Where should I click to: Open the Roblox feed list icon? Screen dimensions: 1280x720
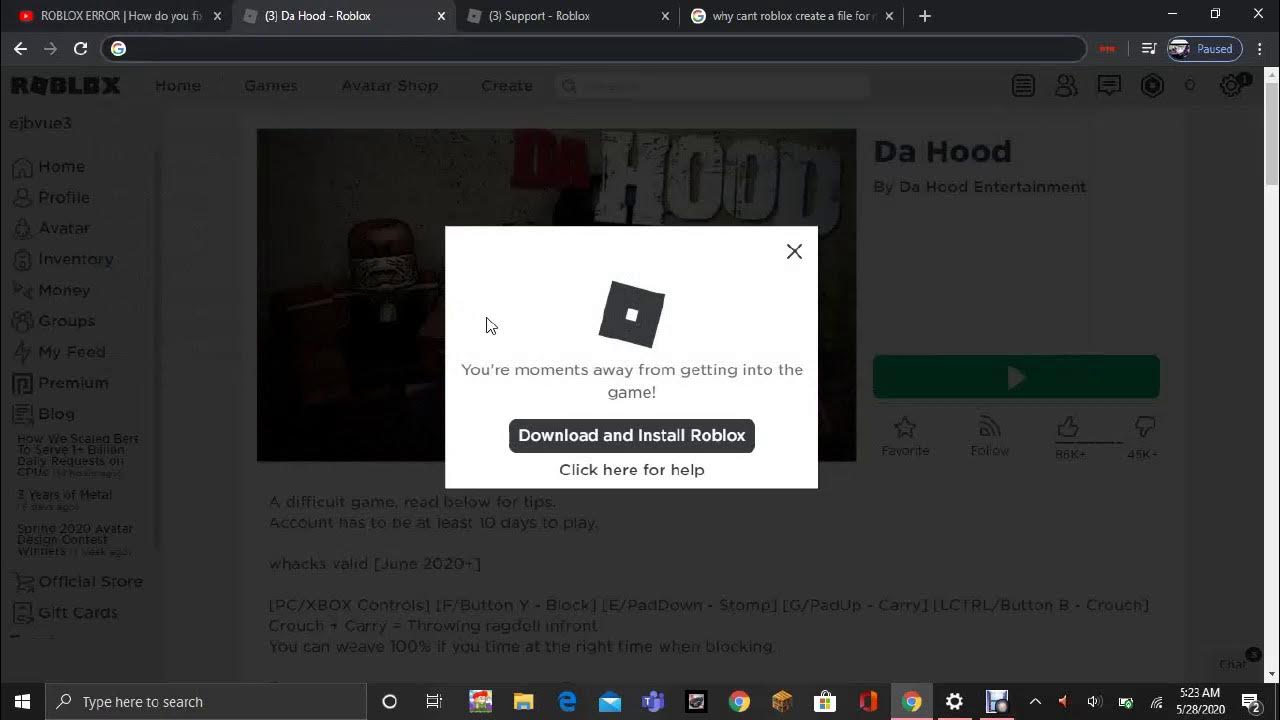pos(1023,86)
